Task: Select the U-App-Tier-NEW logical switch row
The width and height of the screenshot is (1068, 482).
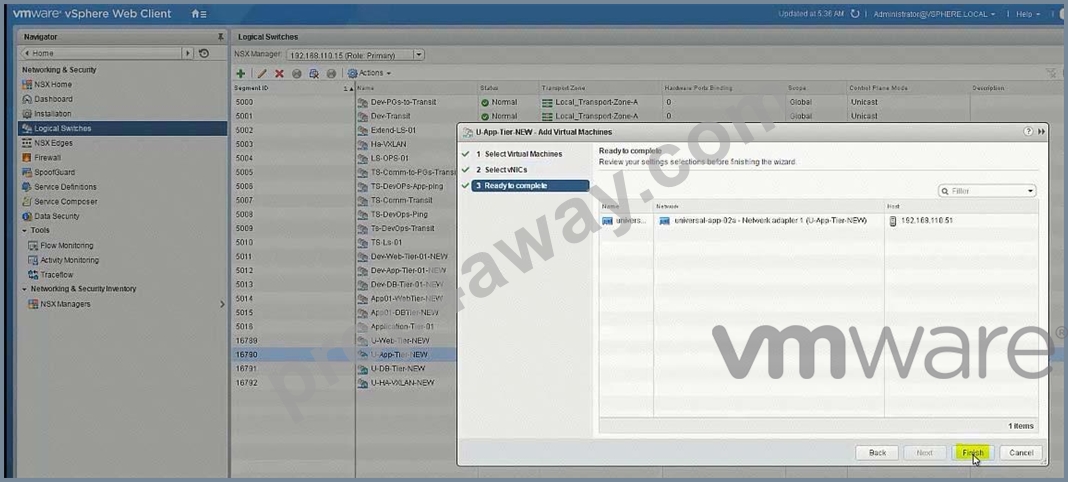Action: click(399, 355)
